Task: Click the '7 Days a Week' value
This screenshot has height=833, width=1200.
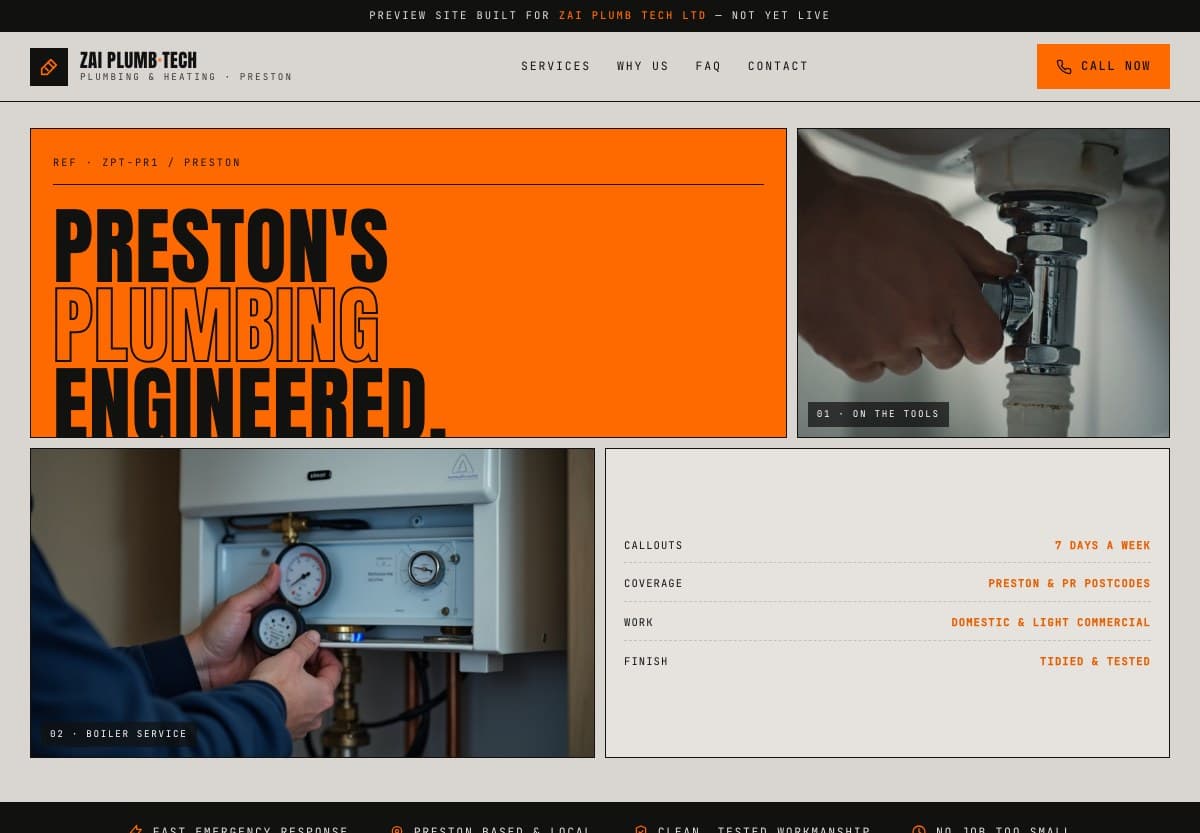Action: (x=1102, y=545)
